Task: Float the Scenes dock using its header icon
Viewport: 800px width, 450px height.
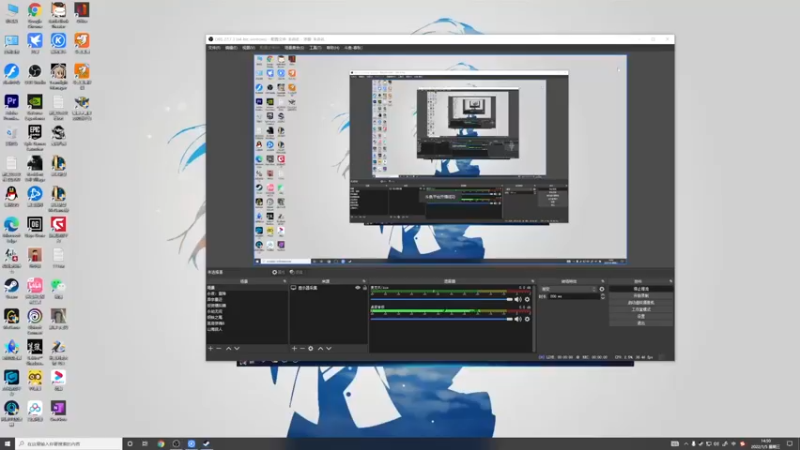Action: (285, 281)
